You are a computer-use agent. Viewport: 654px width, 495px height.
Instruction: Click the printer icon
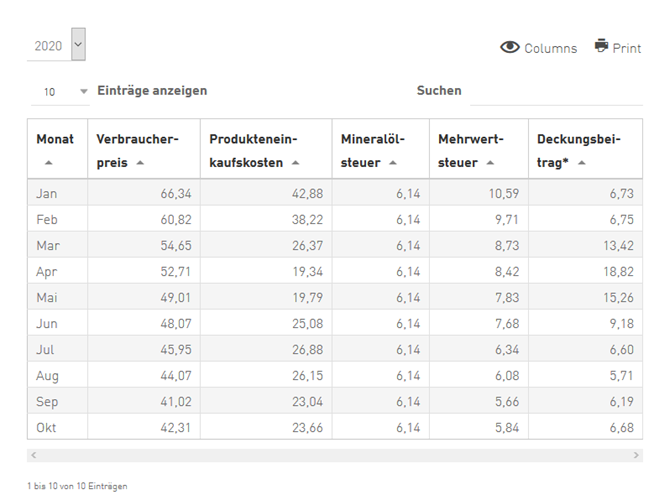[x=601, y=46]
